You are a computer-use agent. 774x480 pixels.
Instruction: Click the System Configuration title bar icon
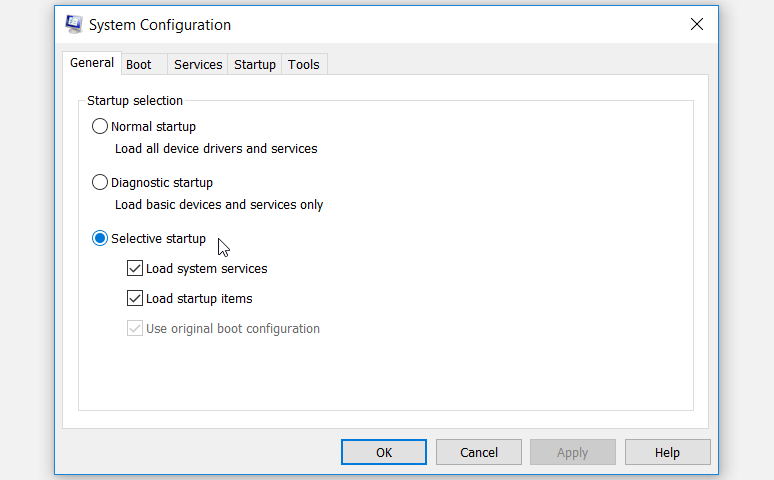click(73, 25)
